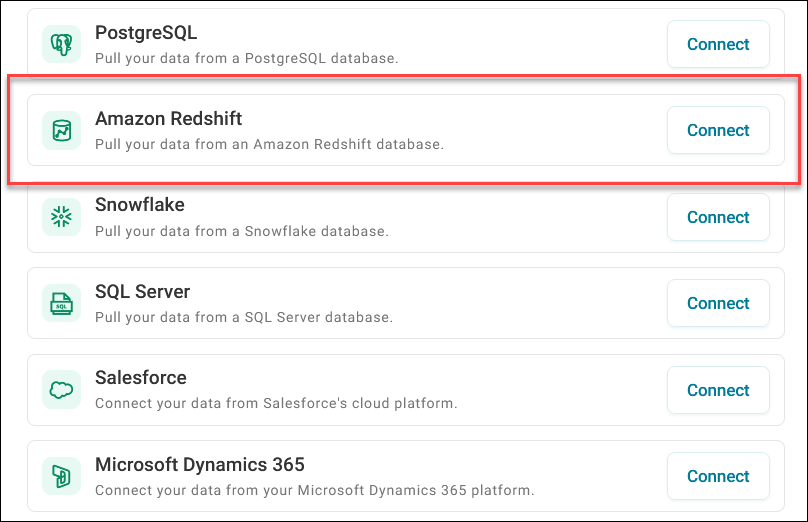This screenshot has width=808, height=522.
Task: Click the SQL Server connector title
Action: point(142,292)
